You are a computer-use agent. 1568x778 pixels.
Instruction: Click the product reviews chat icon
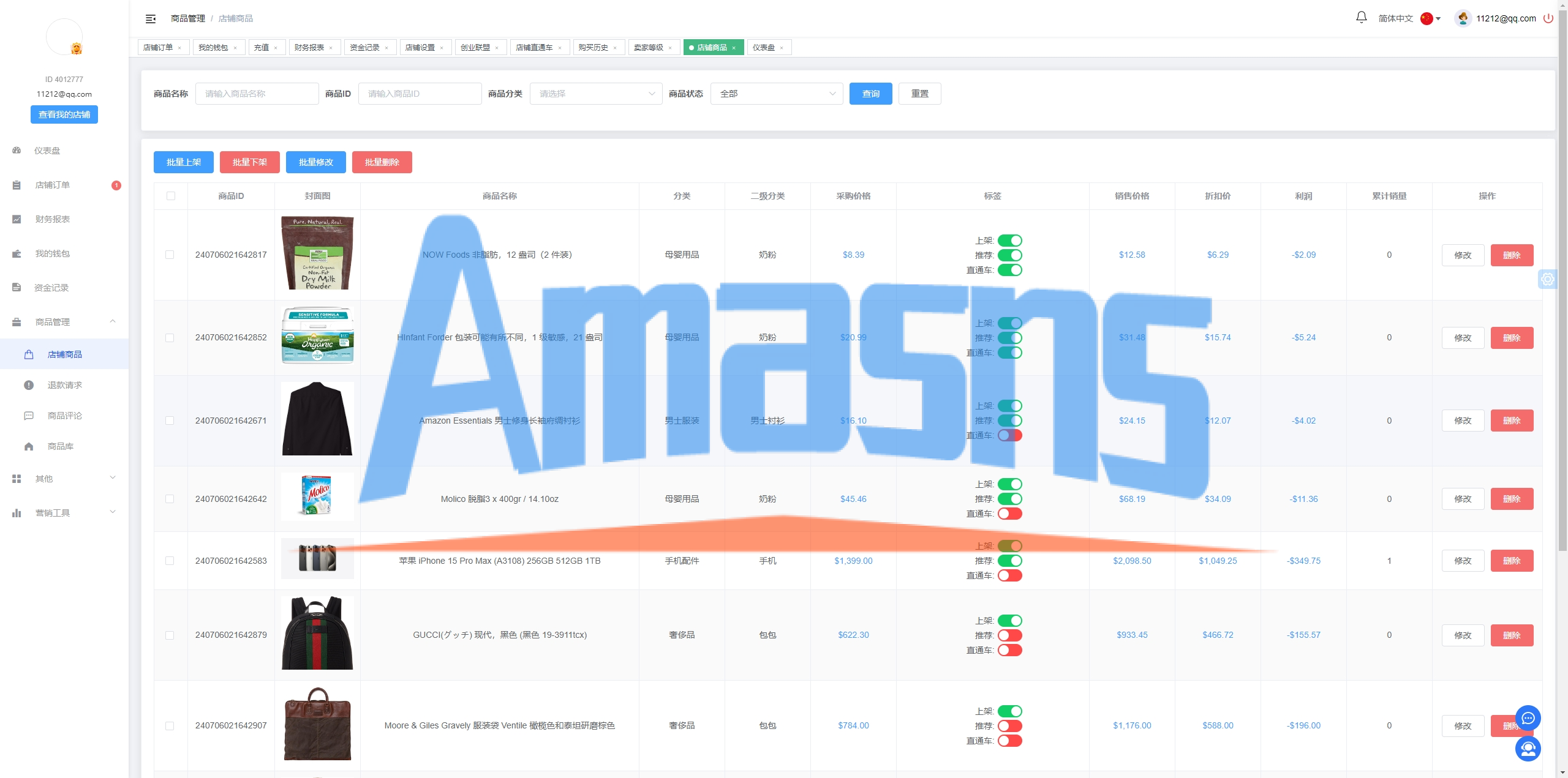(29, 416)
